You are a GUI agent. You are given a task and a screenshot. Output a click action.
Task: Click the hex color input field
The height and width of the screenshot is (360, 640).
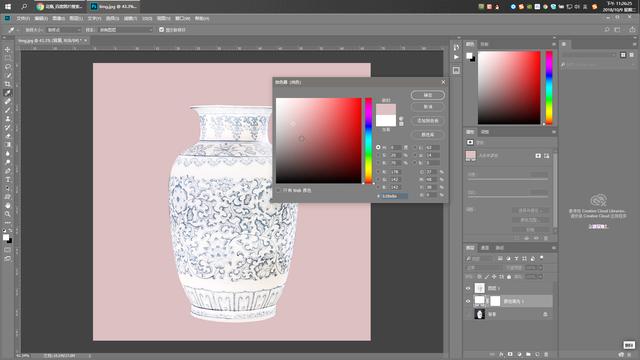(x=394, y=196)
